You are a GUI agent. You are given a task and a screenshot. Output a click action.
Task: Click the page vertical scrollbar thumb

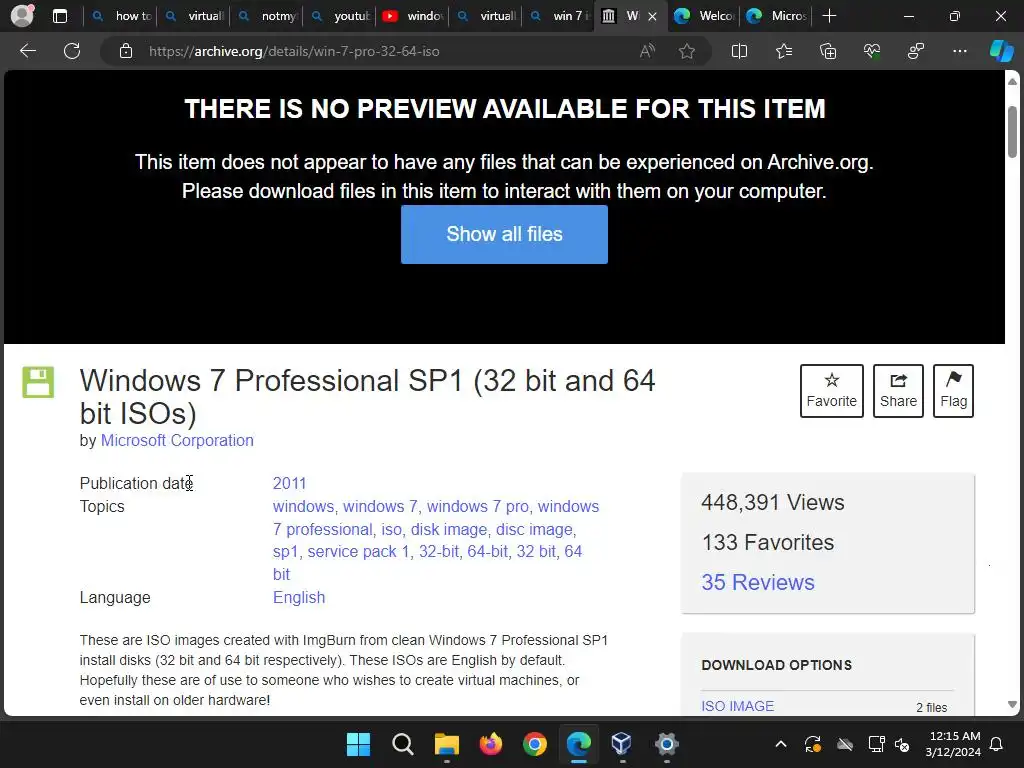pyautogui.click(x=1012, y=131)
